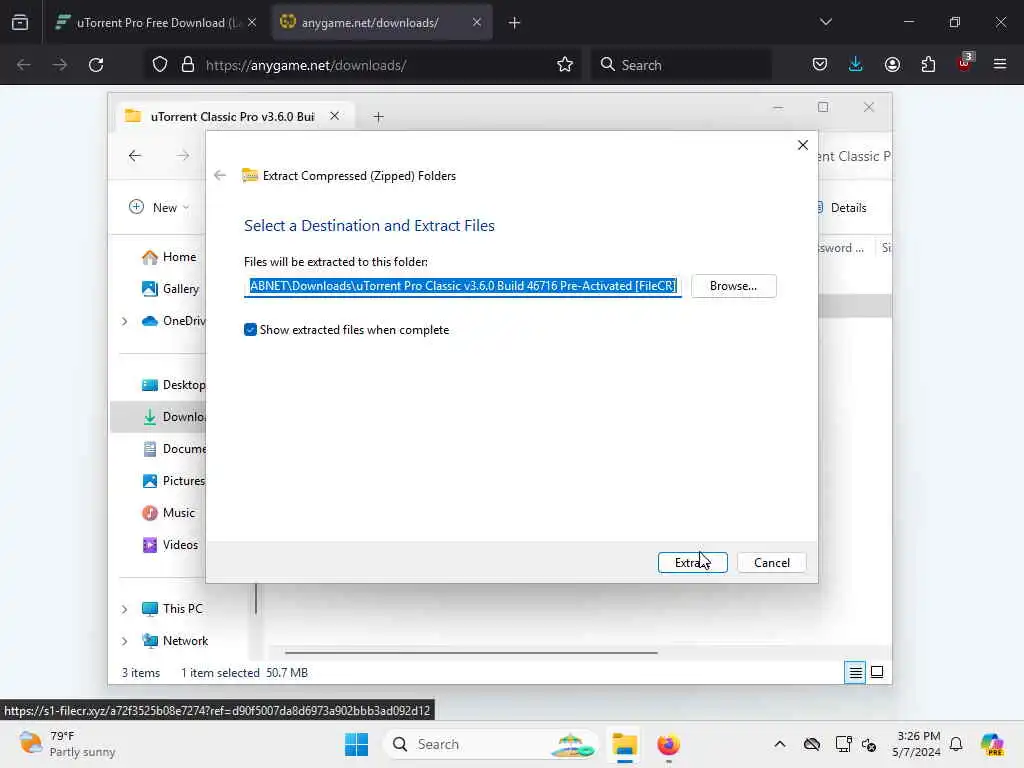This screenshot has width=1024, height=768.
Task: Click the extraction destination path field
Action: point(462,286)
